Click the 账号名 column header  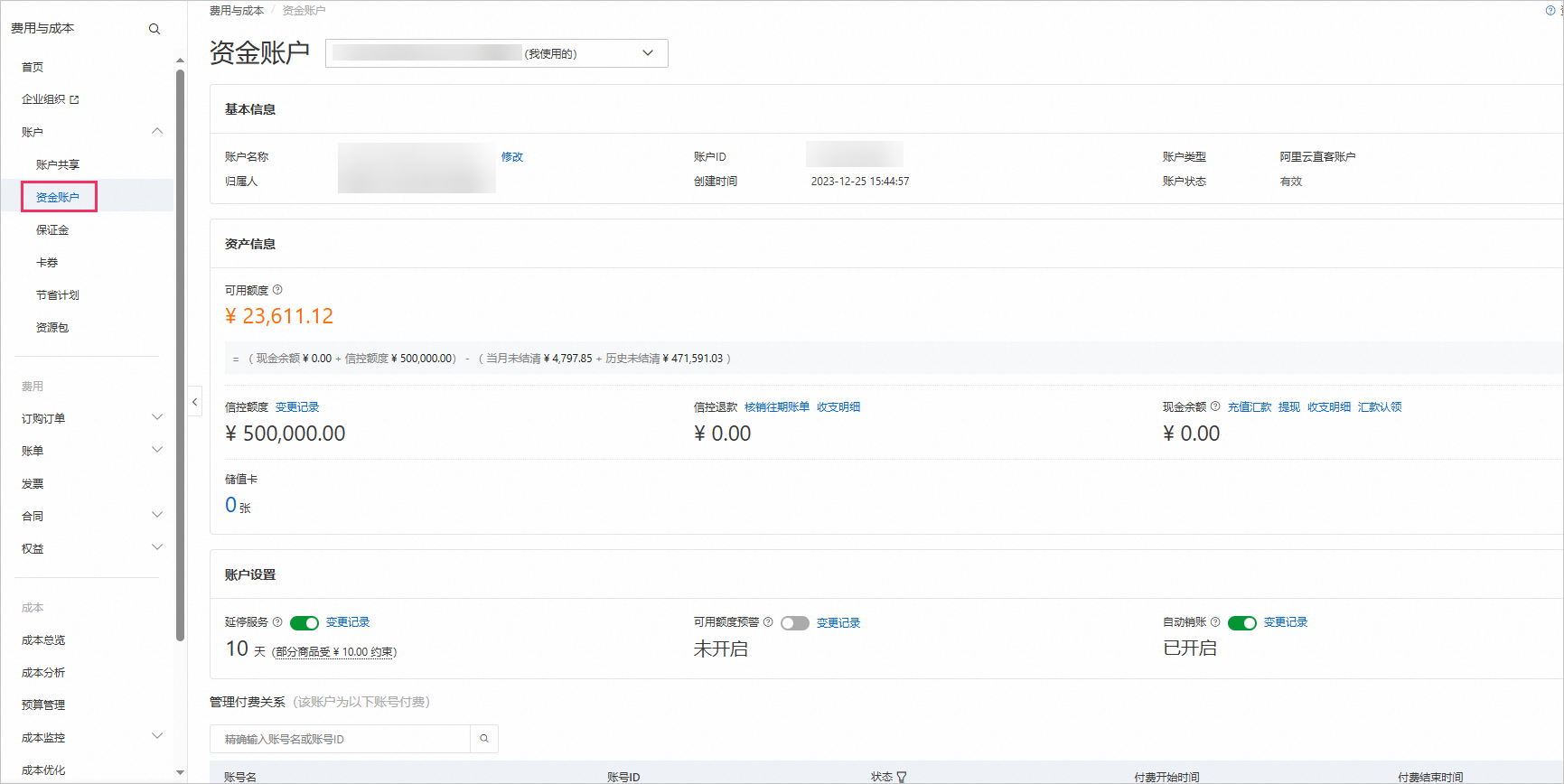(x=240, y=777)
